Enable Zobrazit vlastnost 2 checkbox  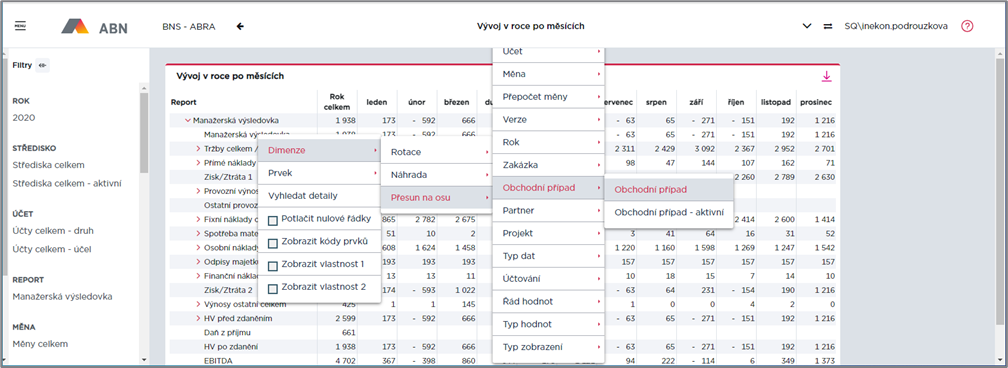tap(273, 288)
